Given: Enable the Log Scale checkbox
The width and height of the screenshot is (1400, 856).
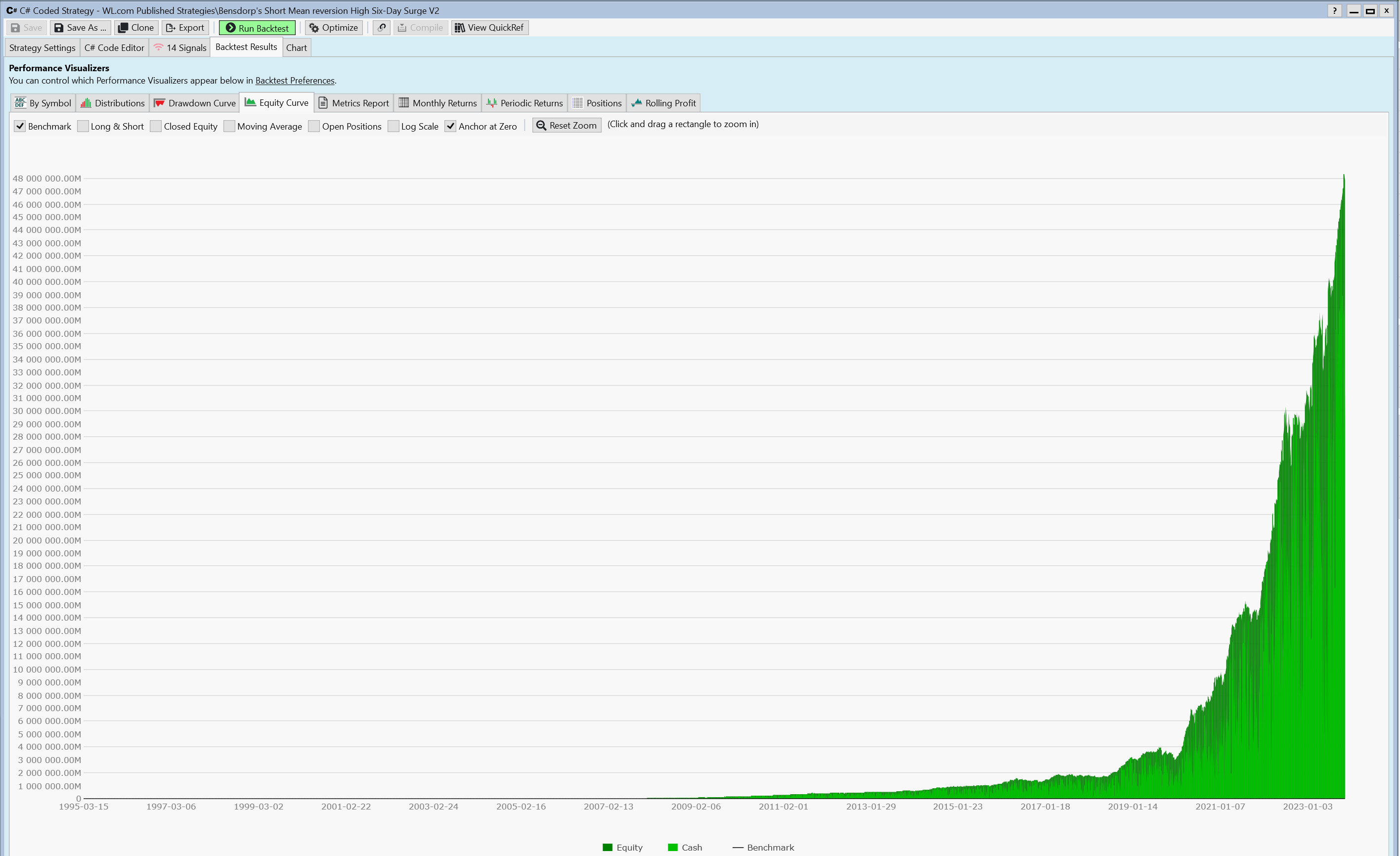Looking at the screenshot, I should click(x=393, y=126).
